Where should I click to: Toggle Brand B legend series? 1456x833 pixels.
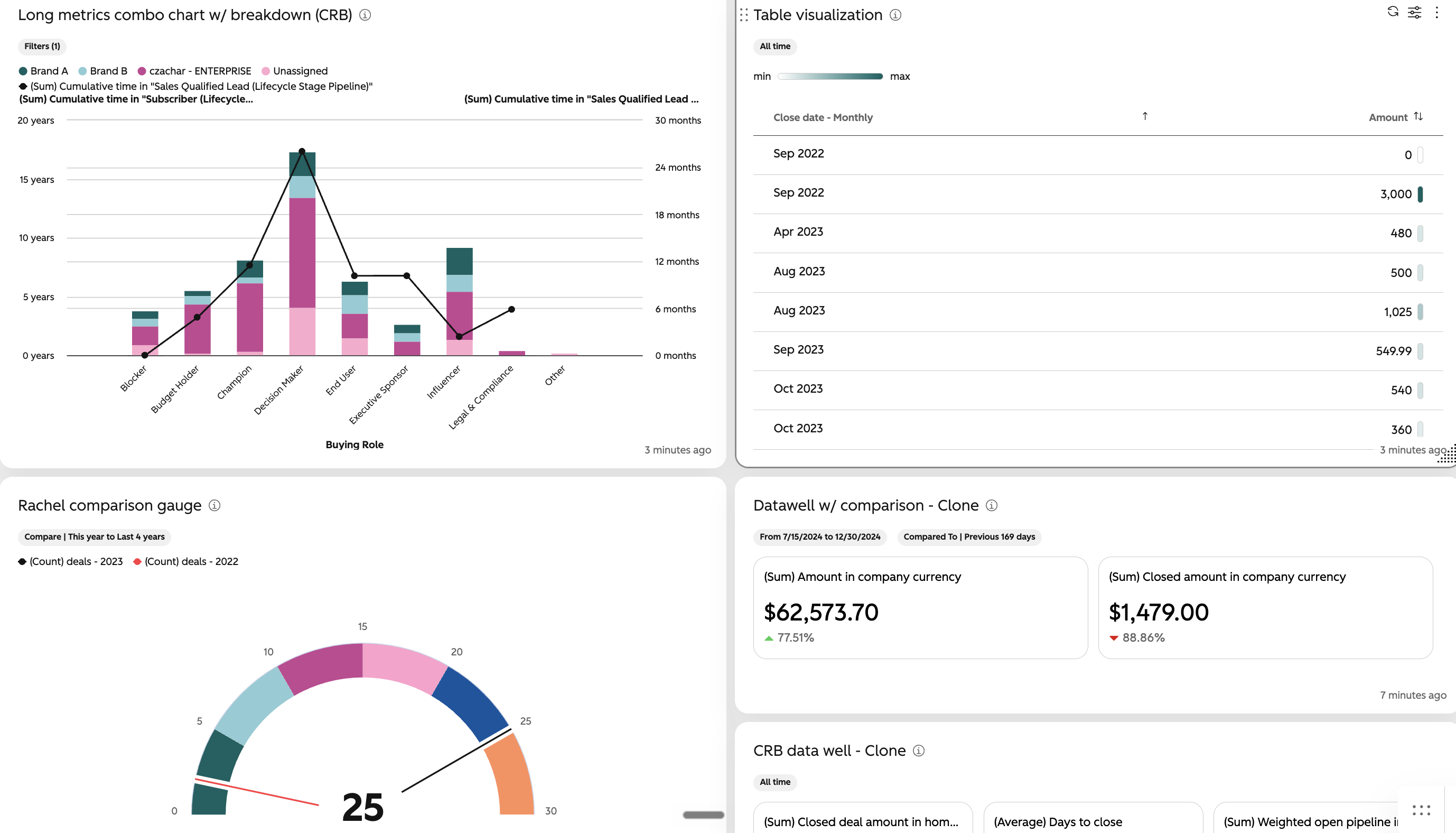103,71
